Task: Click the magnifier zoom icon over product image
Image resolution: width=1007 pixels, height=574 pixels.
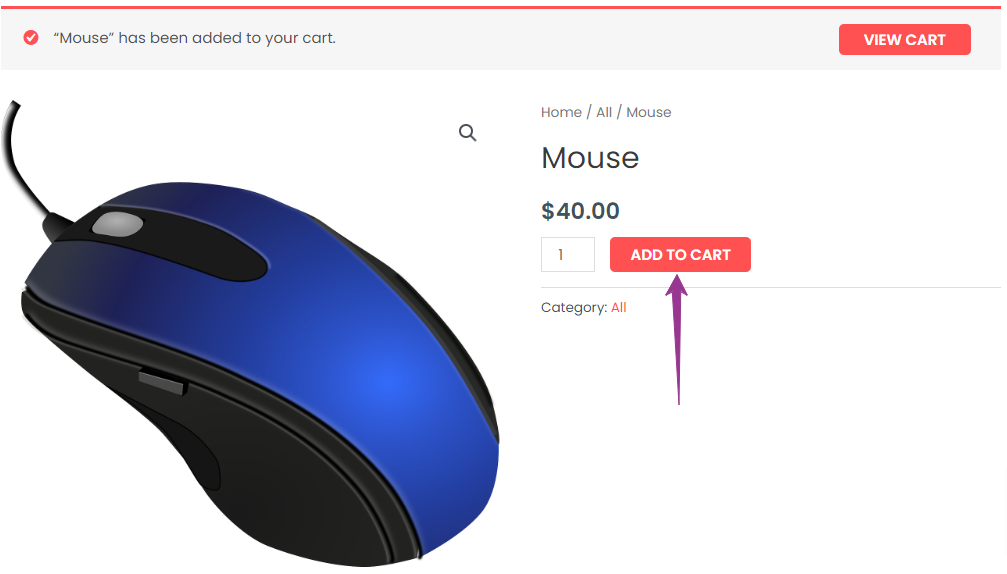Action: click(468, 133)
